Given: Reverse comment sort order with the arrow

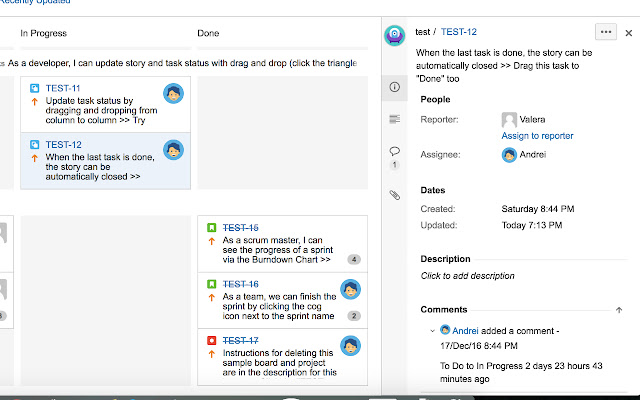Looking at the screenshot, I should 619,310.
